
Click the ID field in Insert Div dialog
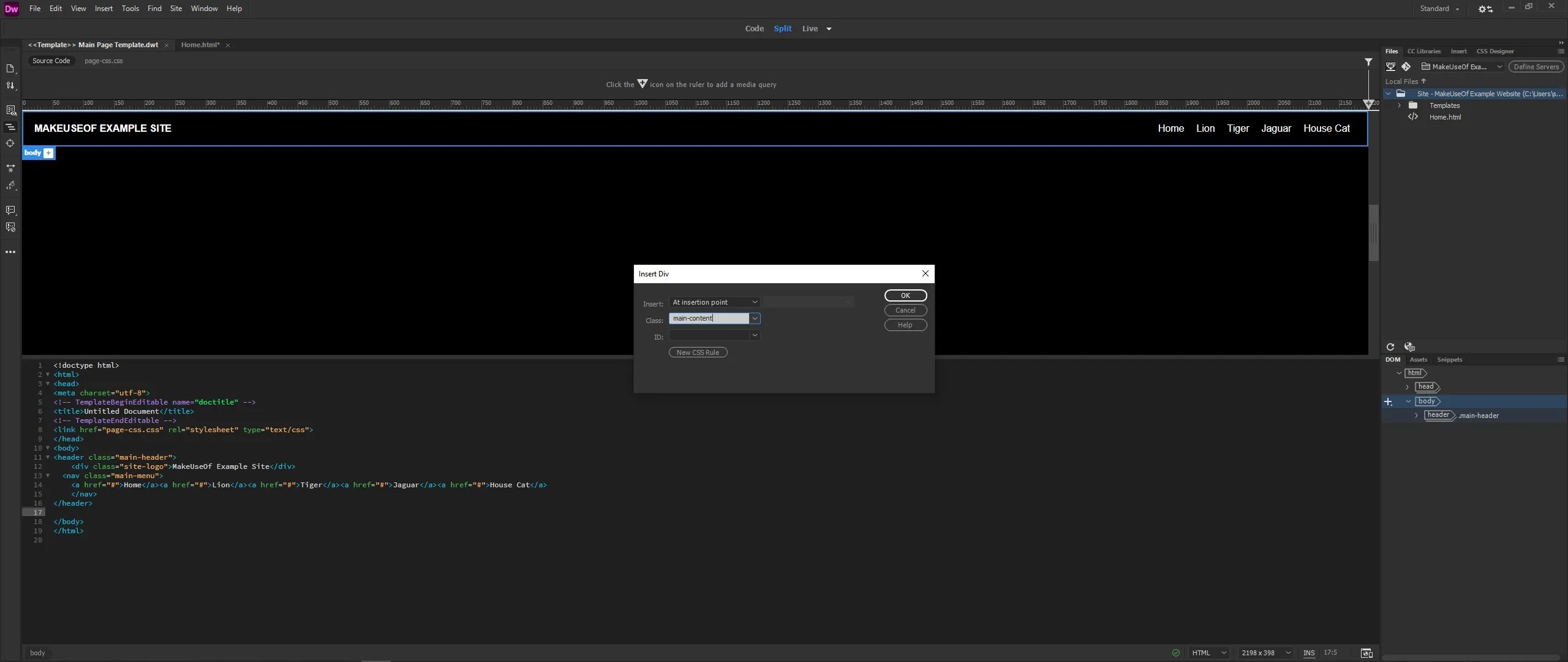[x=710, y=336]
